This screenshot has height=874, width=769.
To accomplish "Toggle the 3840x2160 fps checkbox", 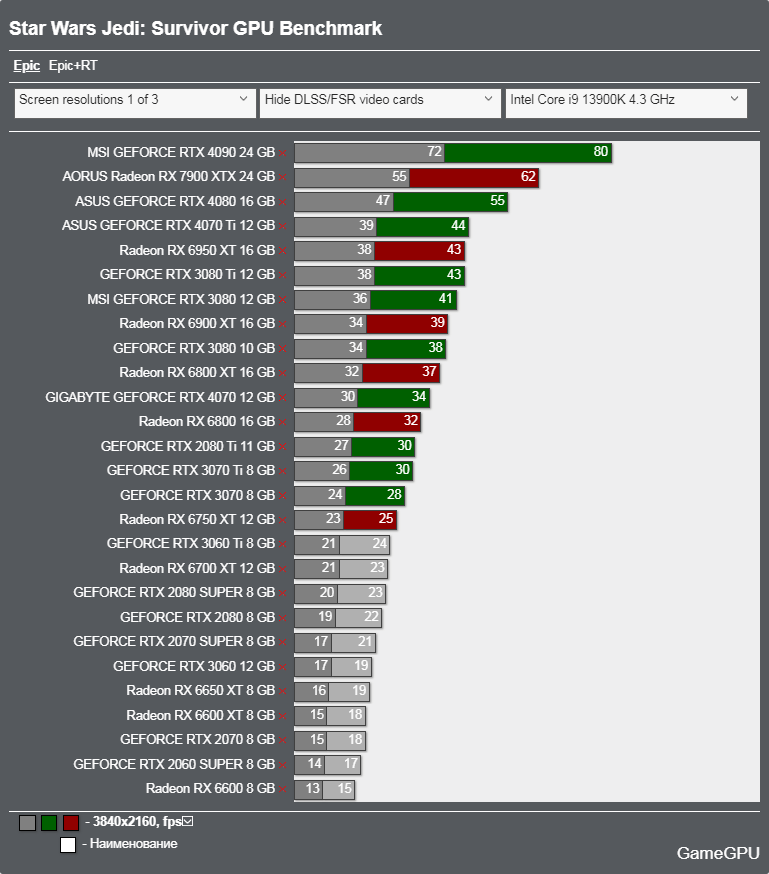I will pyautogui.click(x=188, y=821).
